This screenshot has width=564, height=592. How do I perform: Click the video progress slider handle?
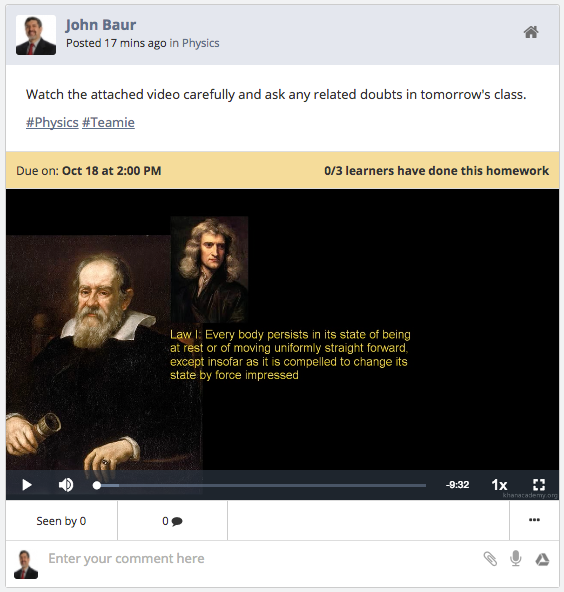[x=97, y=486]
